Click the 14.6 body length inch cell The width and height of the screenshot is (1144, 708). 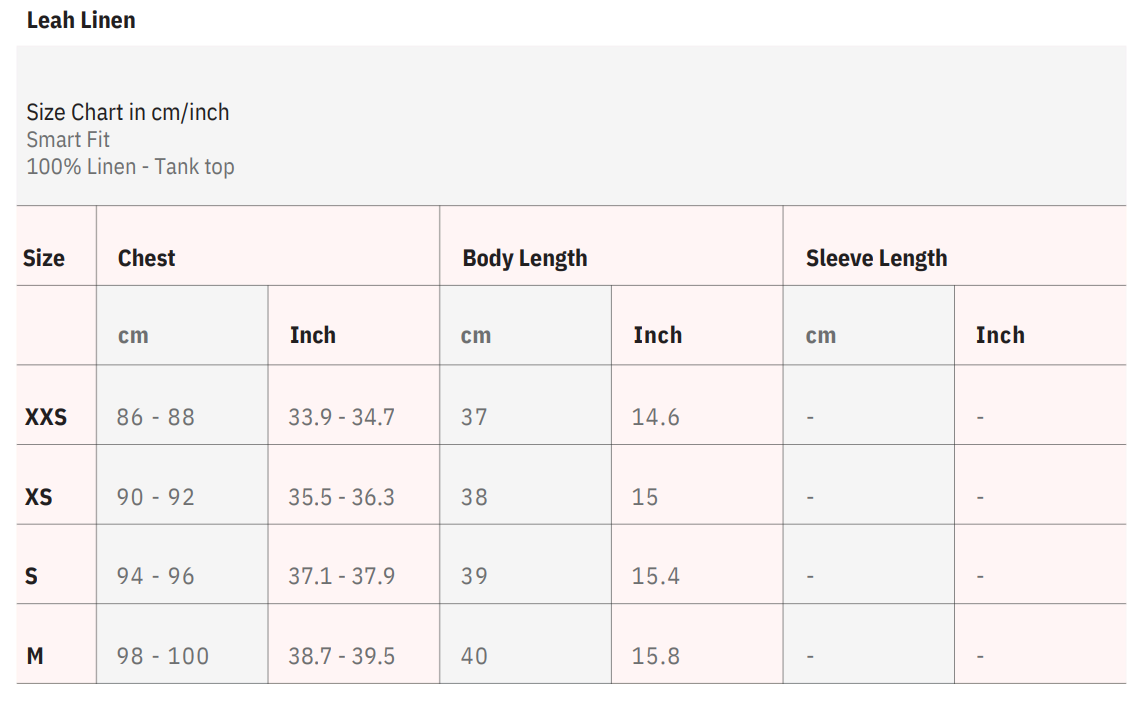[x=656, y=417]
